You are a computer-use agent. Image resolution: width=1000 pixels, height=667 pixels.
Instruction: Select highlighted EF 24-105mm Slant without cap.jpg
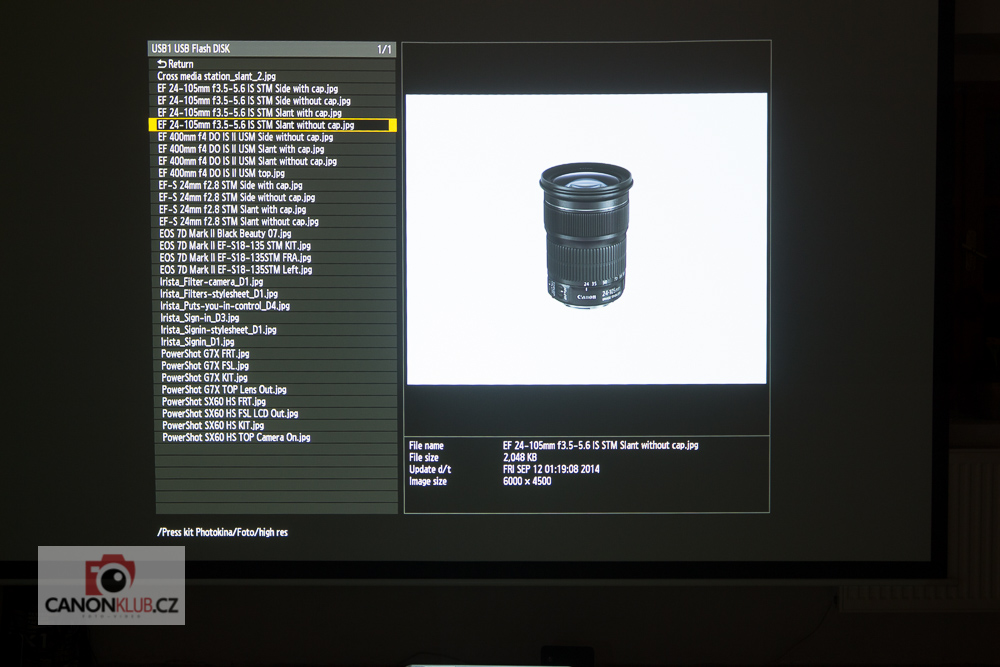[x=255, y=125]
